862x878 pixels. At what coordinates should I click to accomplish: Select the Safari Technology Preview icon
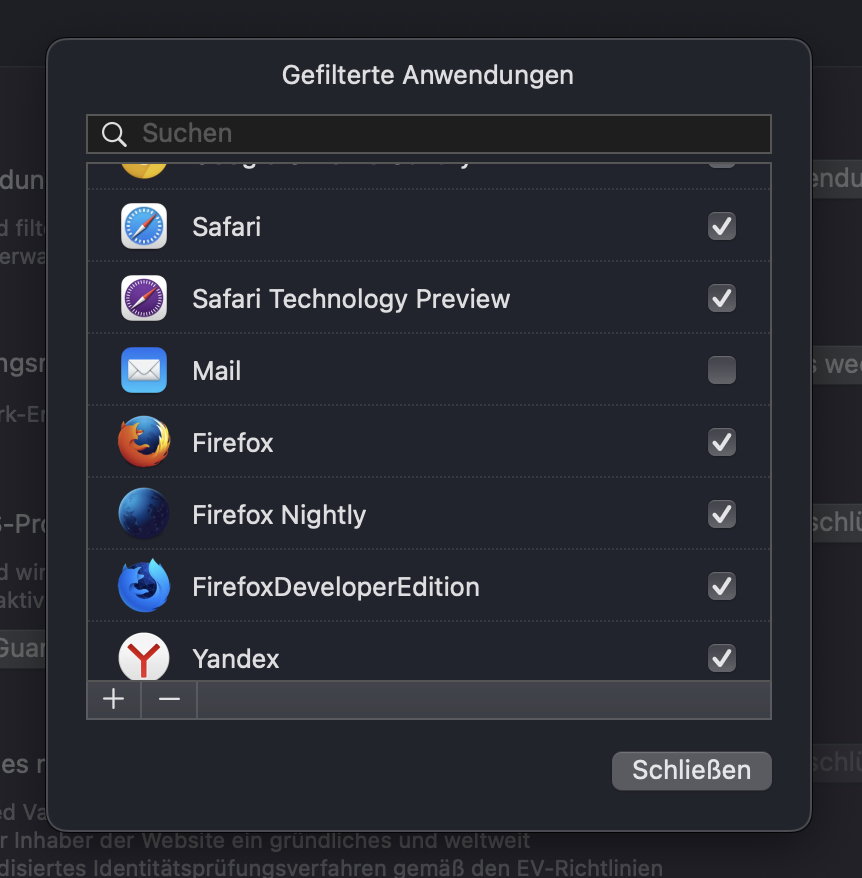pyautogui.click(x=144, y=298)
